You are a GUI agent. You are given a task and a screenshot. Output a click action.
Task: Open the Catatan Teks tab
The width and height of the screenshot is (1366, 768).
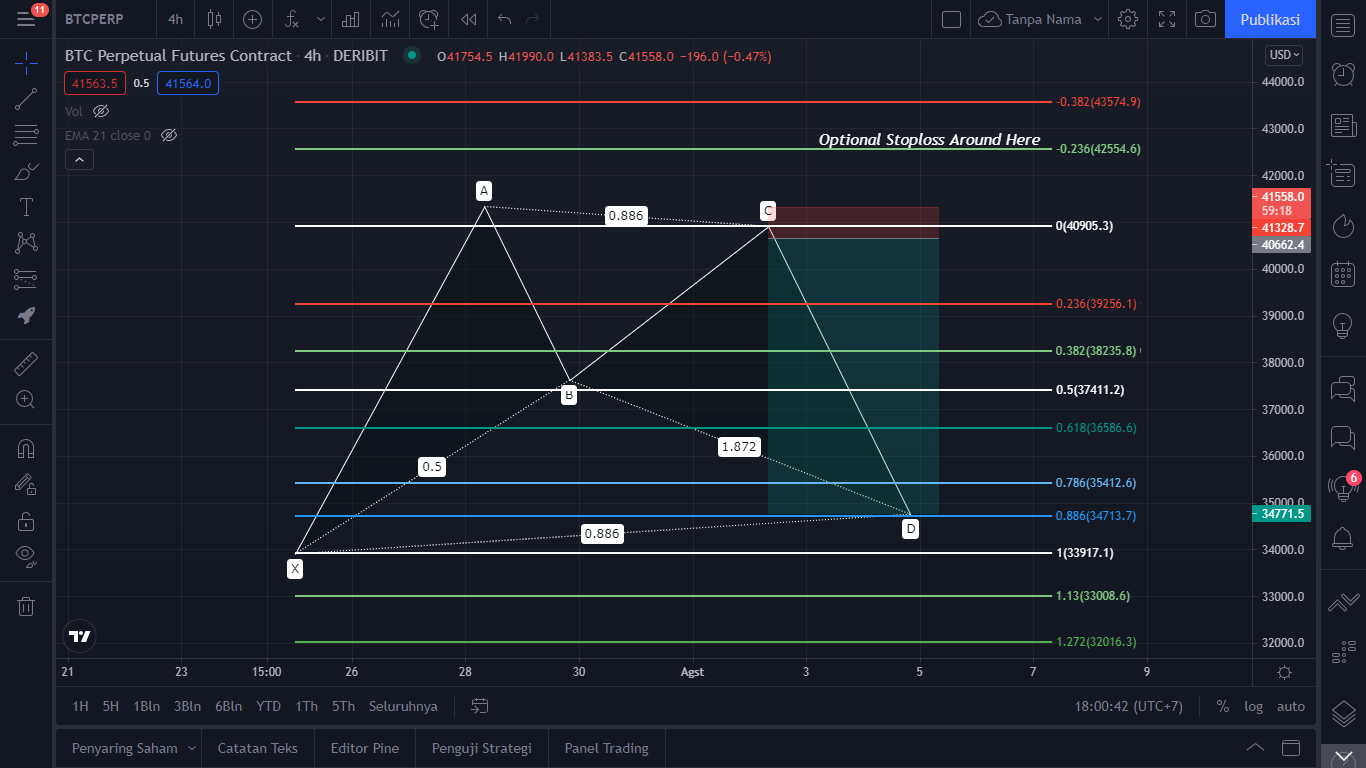pyautogui.click(x=258, y=748)
